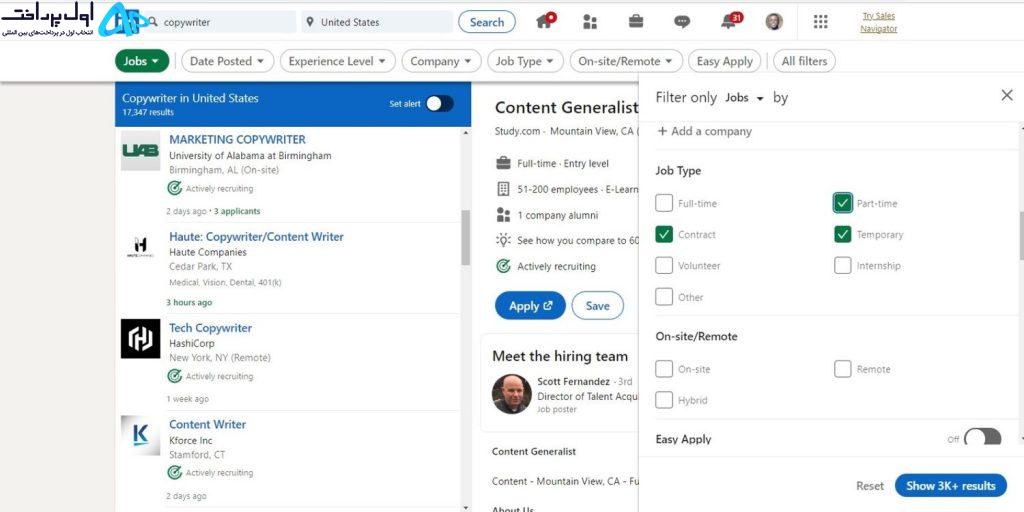The width and height of the screenshot is (1024, 512).
Task: Click UAB company logo thumbnail
Action: coord(140,151)
